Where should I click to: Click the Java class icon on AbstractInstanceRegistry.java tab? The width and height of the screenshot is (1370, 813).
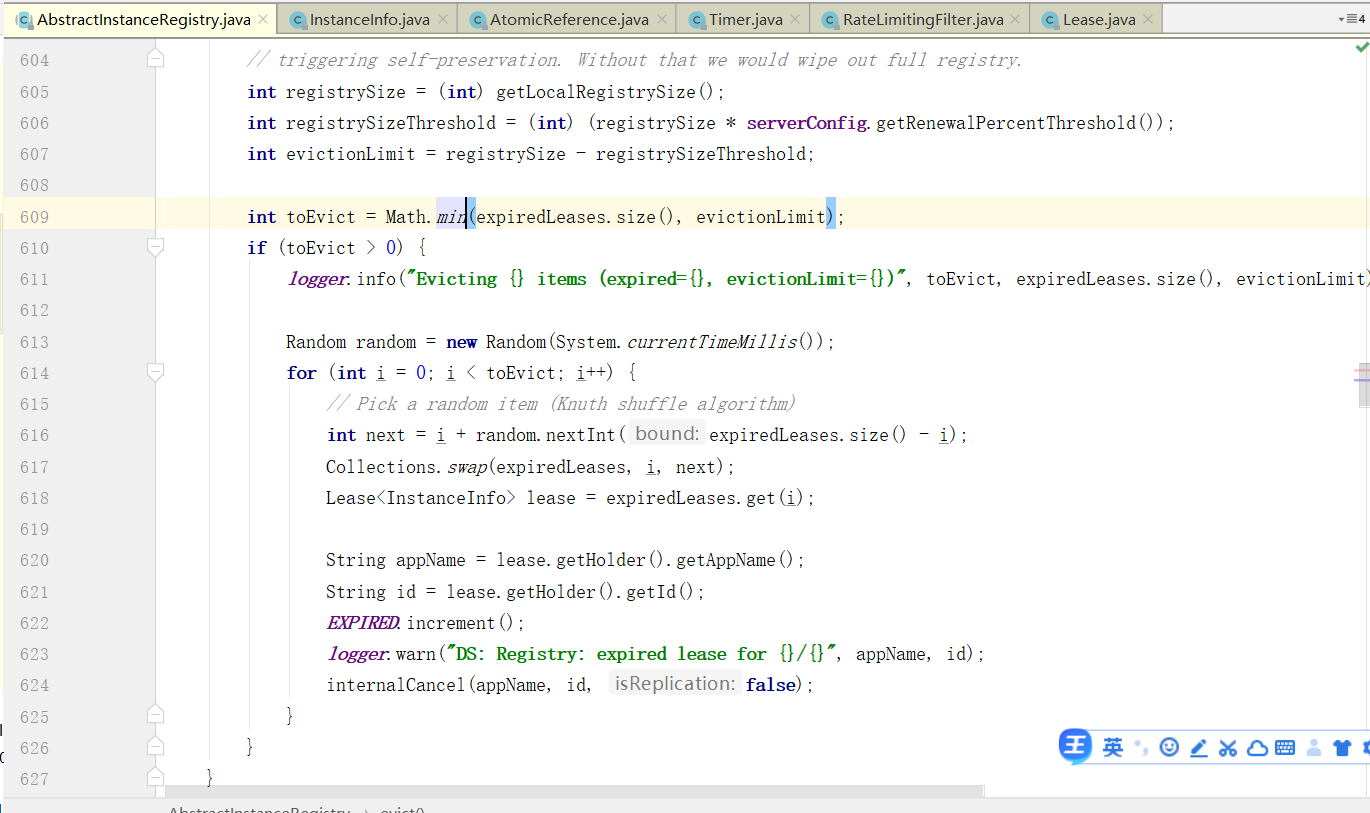(x=25, y=20)
